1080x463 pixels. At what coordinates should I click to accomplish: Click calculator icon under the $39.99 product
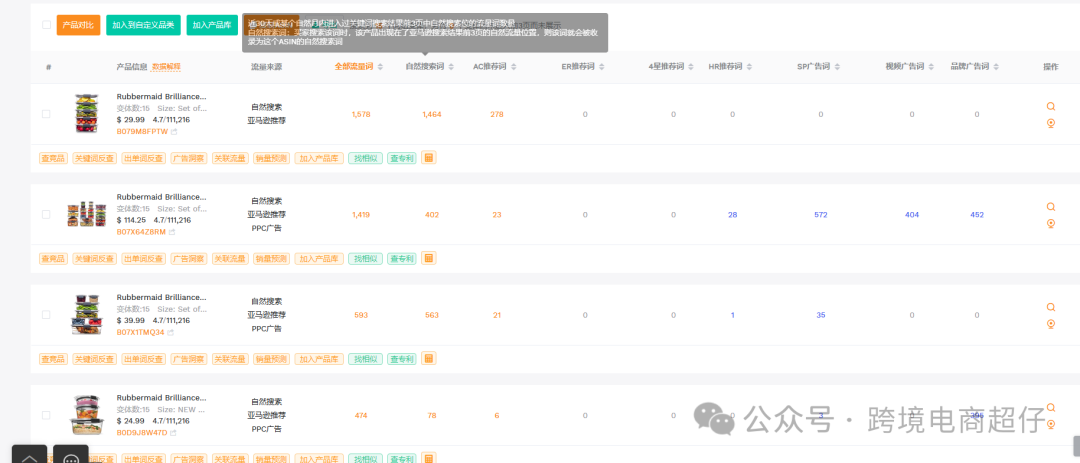[428, 358]
